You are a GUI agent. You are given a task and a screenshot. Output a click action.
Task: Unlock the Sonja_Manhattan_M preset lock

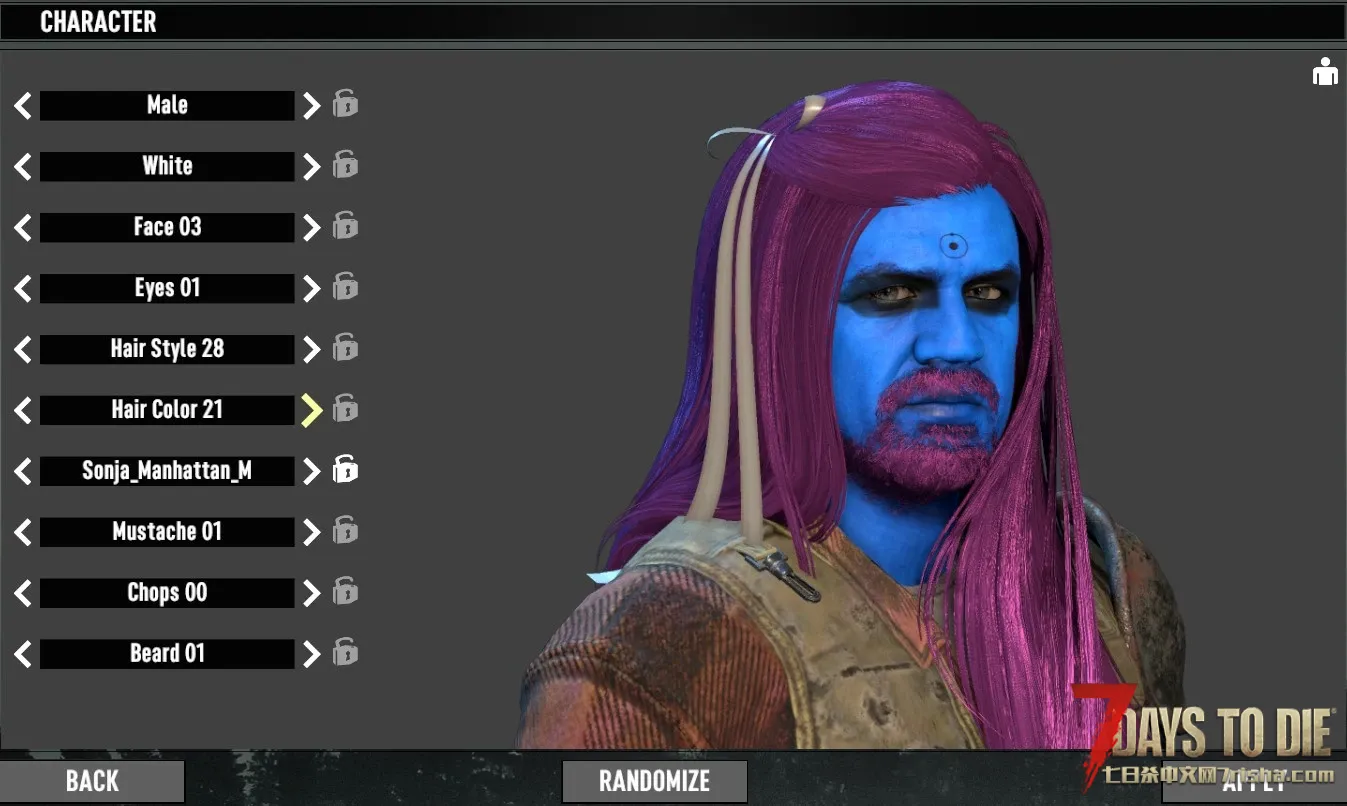[345, 469]
